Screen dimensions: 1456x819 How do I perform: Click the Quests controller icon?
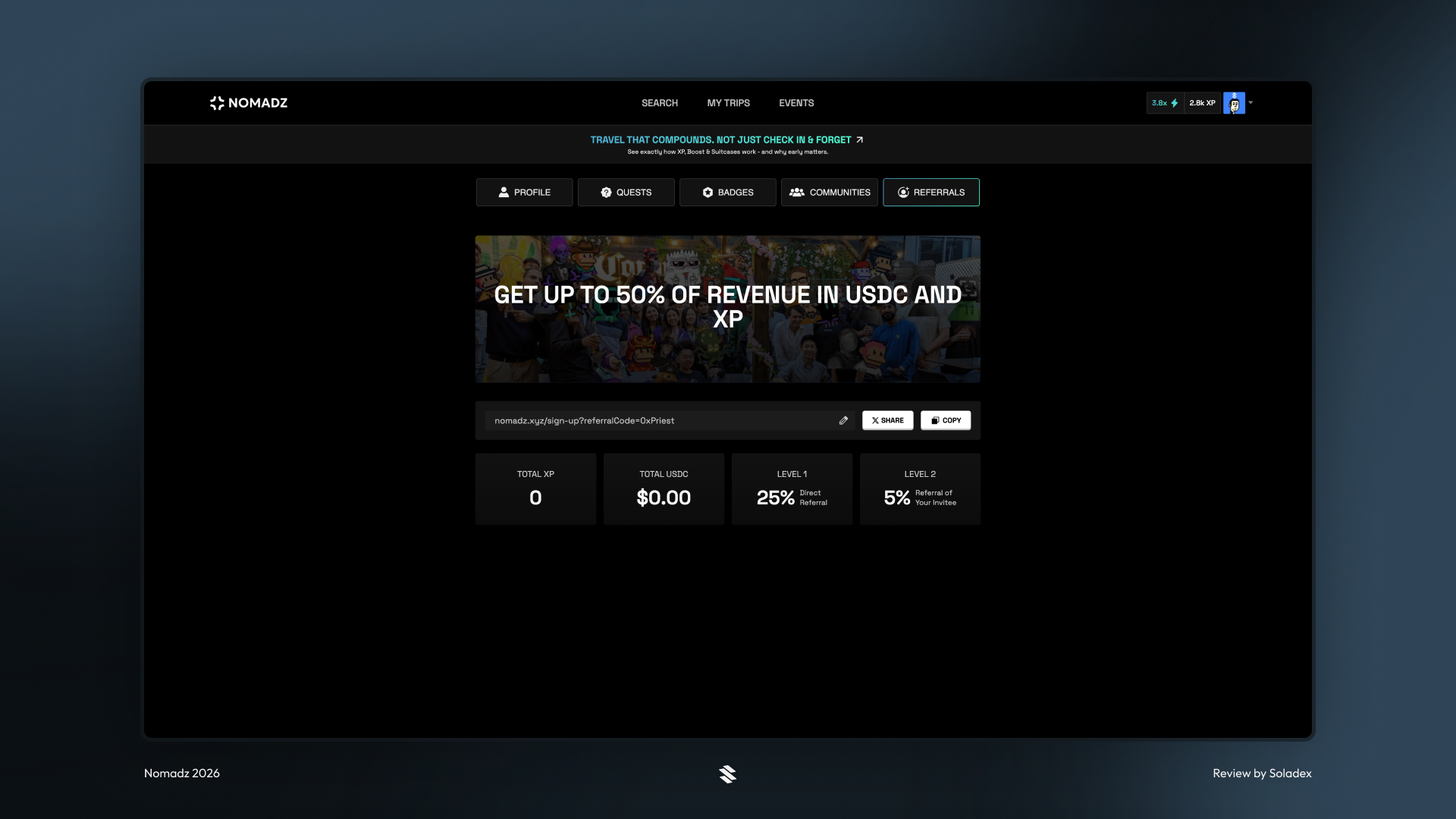point(605,193)
